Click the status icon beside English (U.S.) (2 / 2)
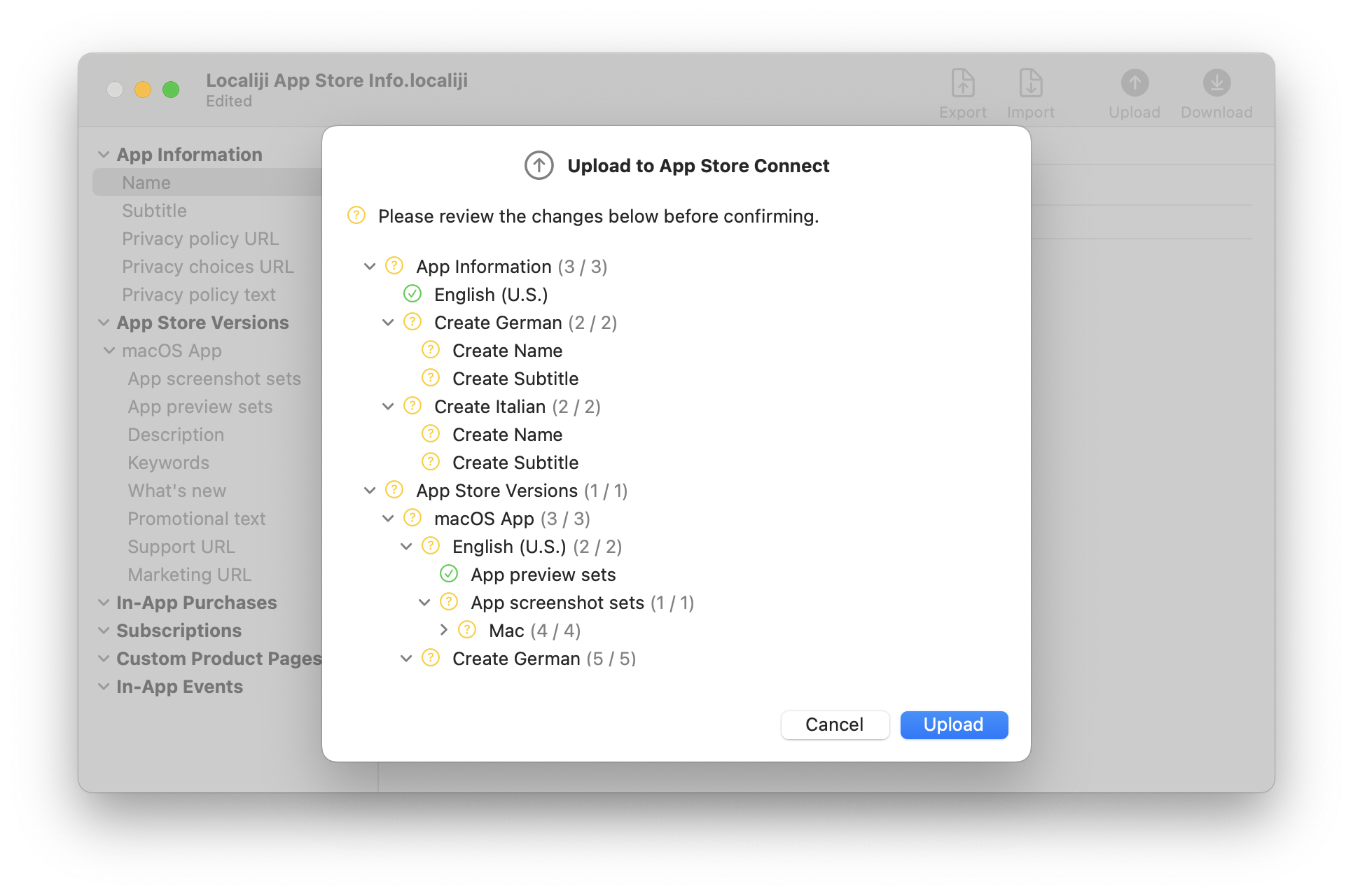Image resolution: width=1353 pixels, height=896 pixels. tap(431, 546)
